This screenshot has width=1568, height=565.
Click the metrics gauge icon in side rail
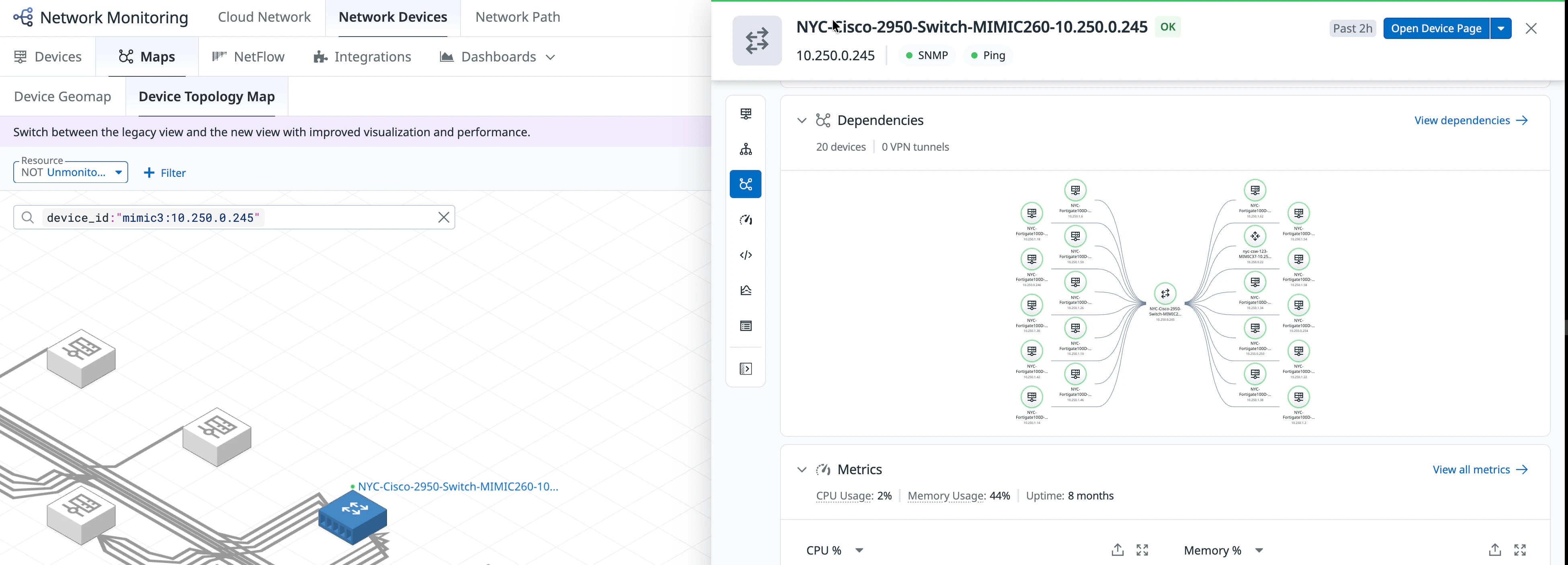tap(745, 220)
